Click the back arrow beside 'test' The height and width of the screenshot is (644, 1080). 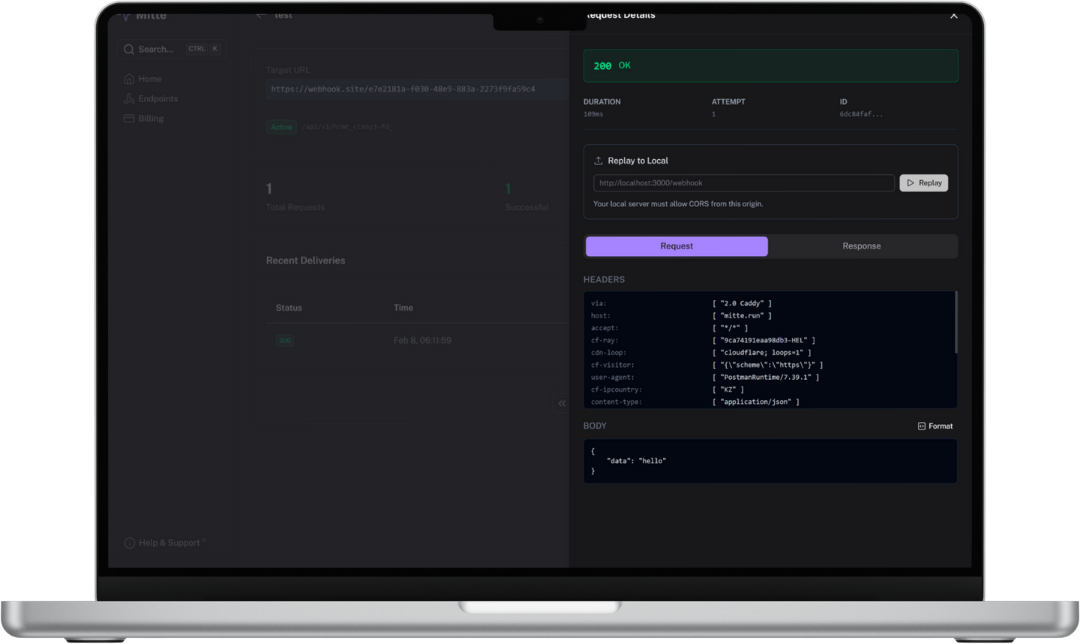[261, 15]
